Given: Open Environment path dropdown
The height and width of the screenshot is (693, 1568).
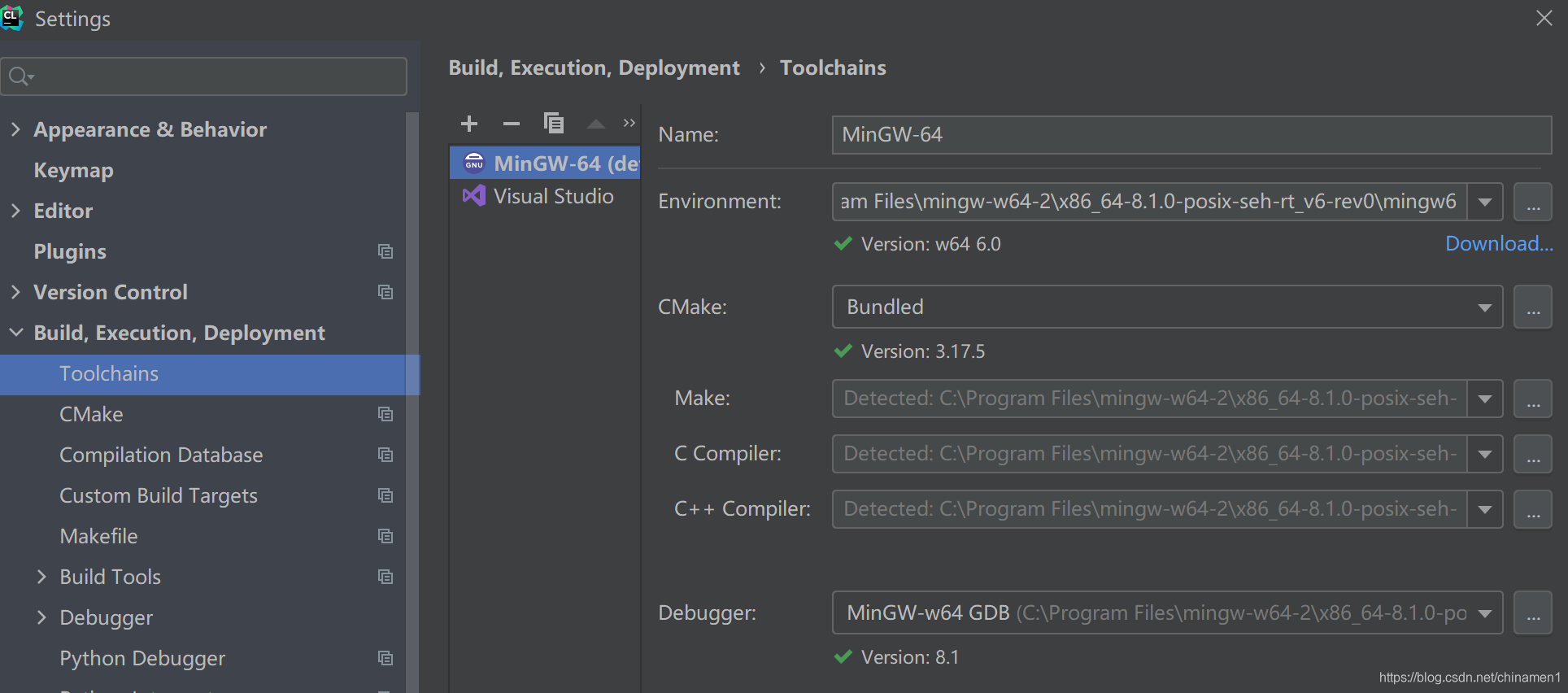Looking at the screenshot, I should pos(1485,202).
